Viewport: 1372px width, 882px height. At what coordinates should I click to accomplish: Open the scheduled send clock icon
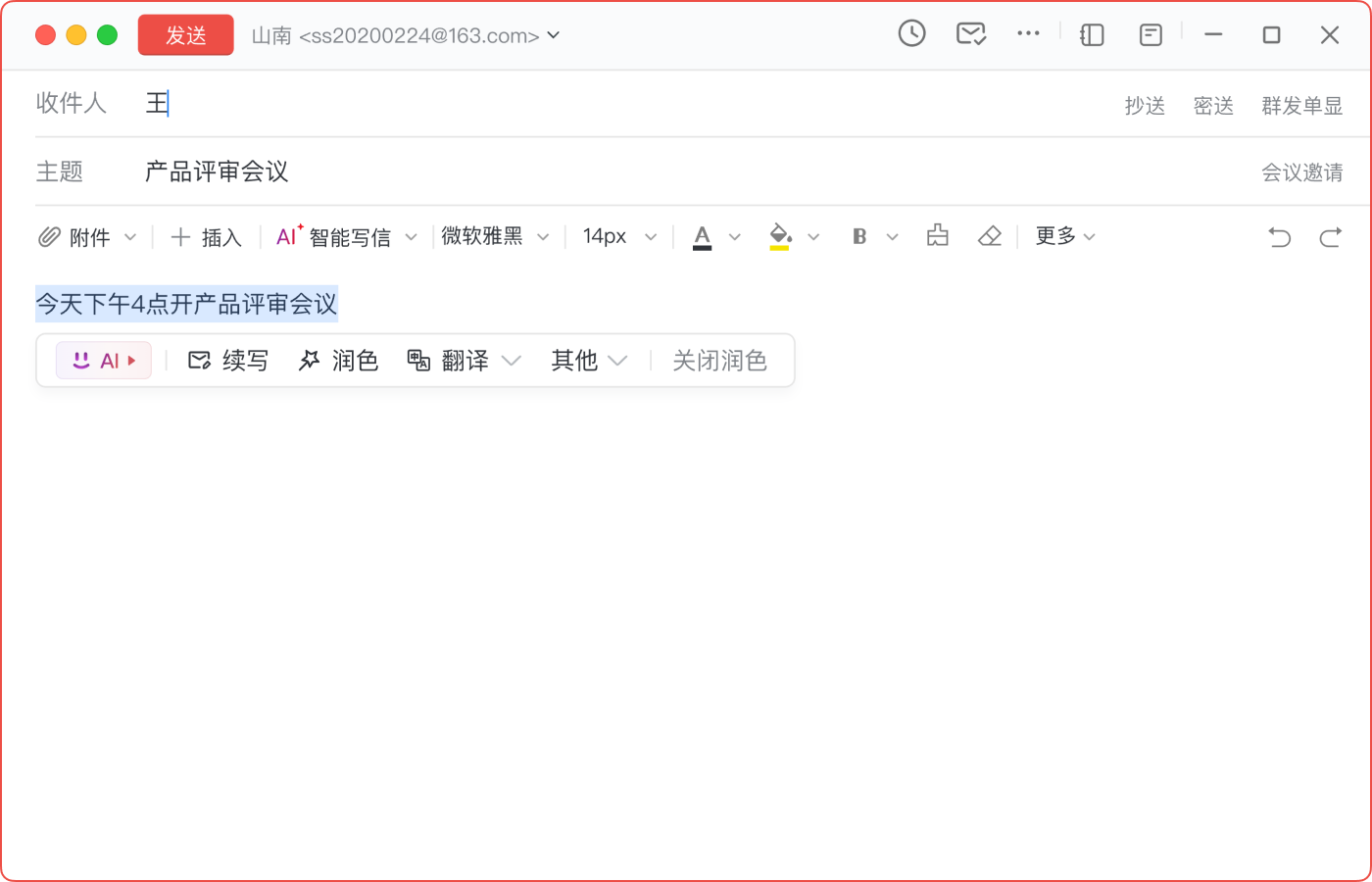(x=911, y=33)
